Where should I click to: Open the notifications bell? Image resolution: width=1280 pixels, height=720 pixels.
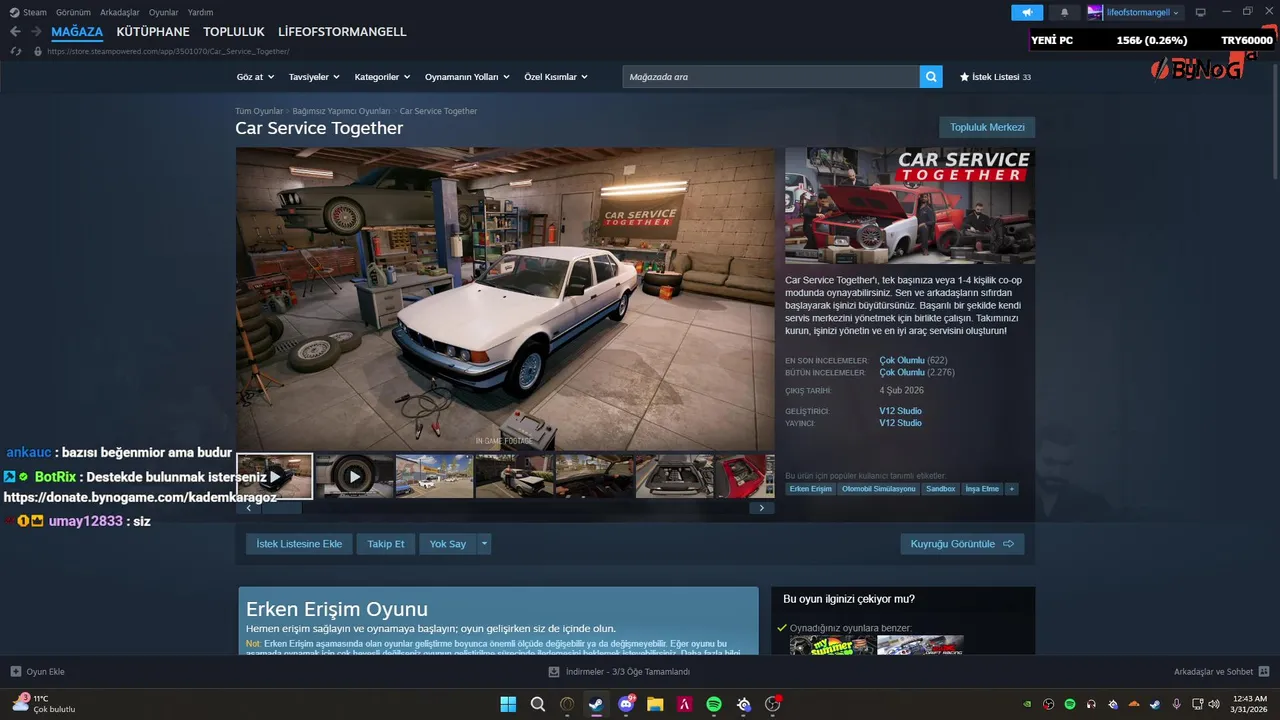pyautogui.click(x=1064, y=13)
